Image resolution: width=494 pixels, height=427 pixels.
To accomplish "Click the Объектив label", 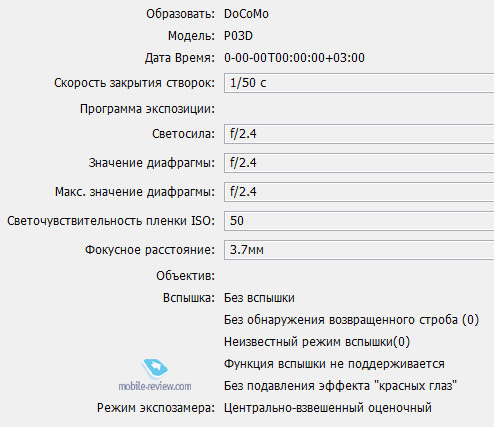I will (x=186, y=276).
